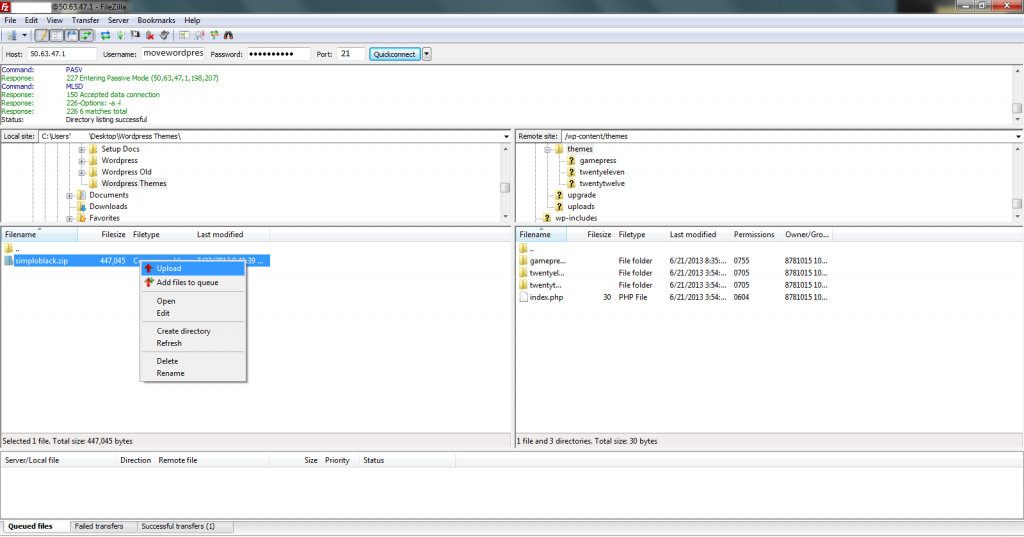
Task: Click the directory comparison colored-columns icon
Action: coord(184,35)
